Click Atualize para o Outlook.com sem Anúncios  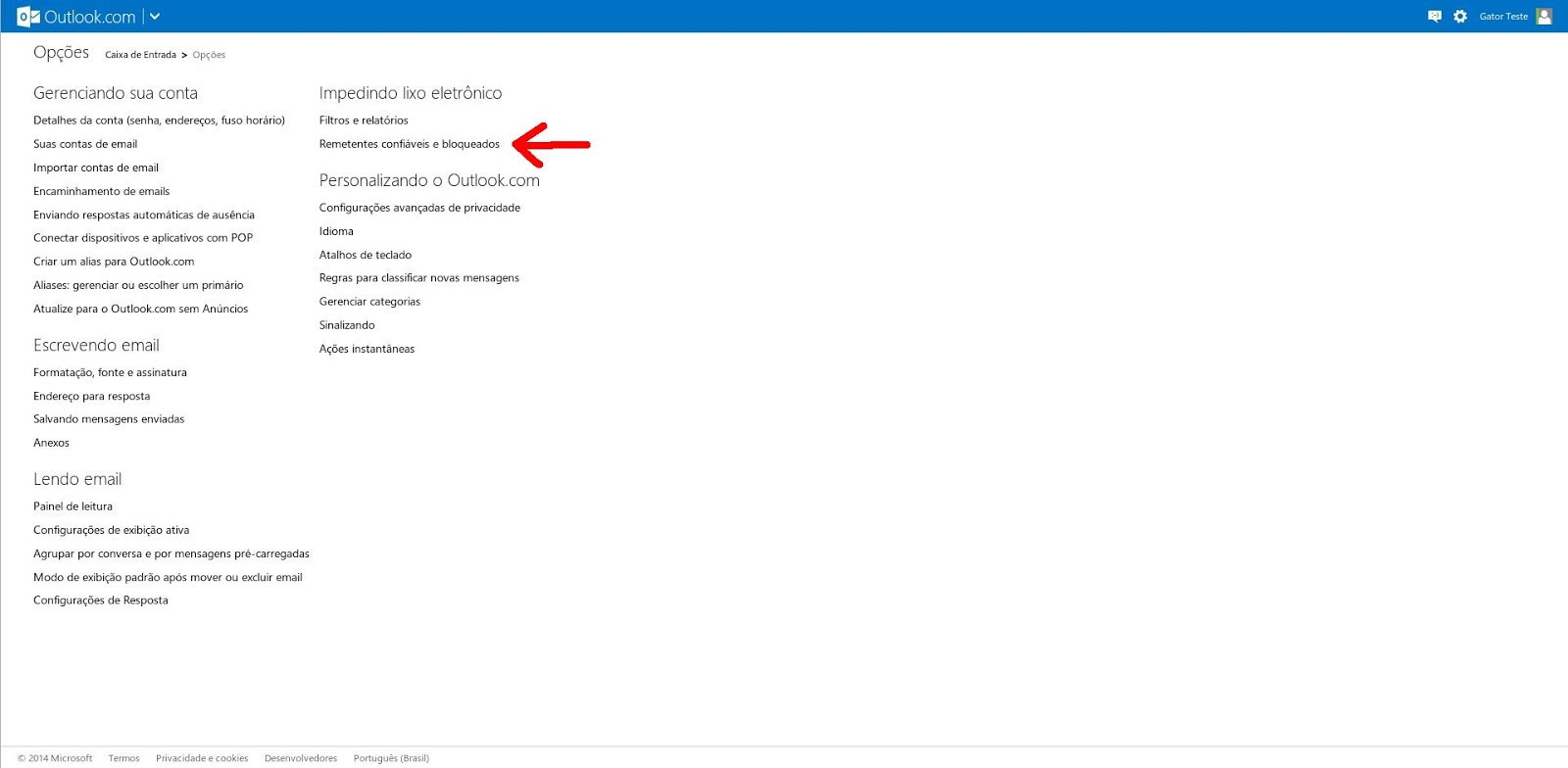141,309
